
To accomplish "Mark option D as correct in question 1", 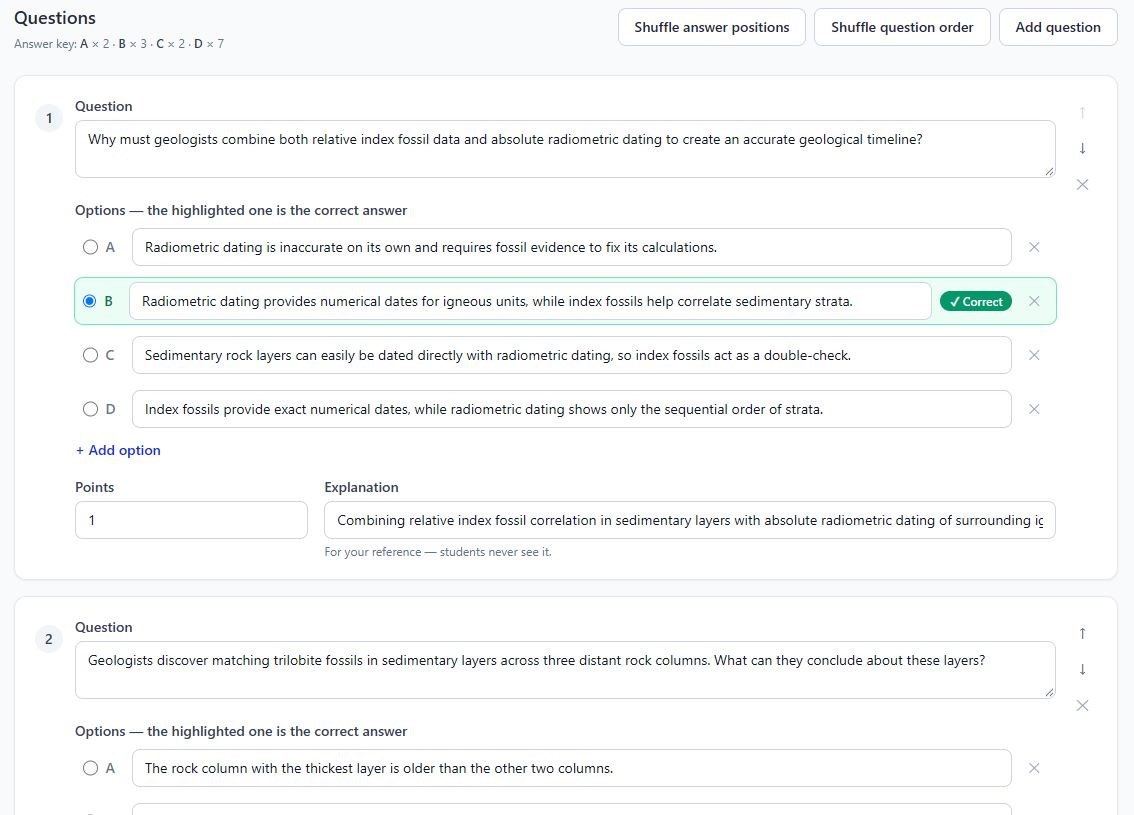I will [90, 409].
